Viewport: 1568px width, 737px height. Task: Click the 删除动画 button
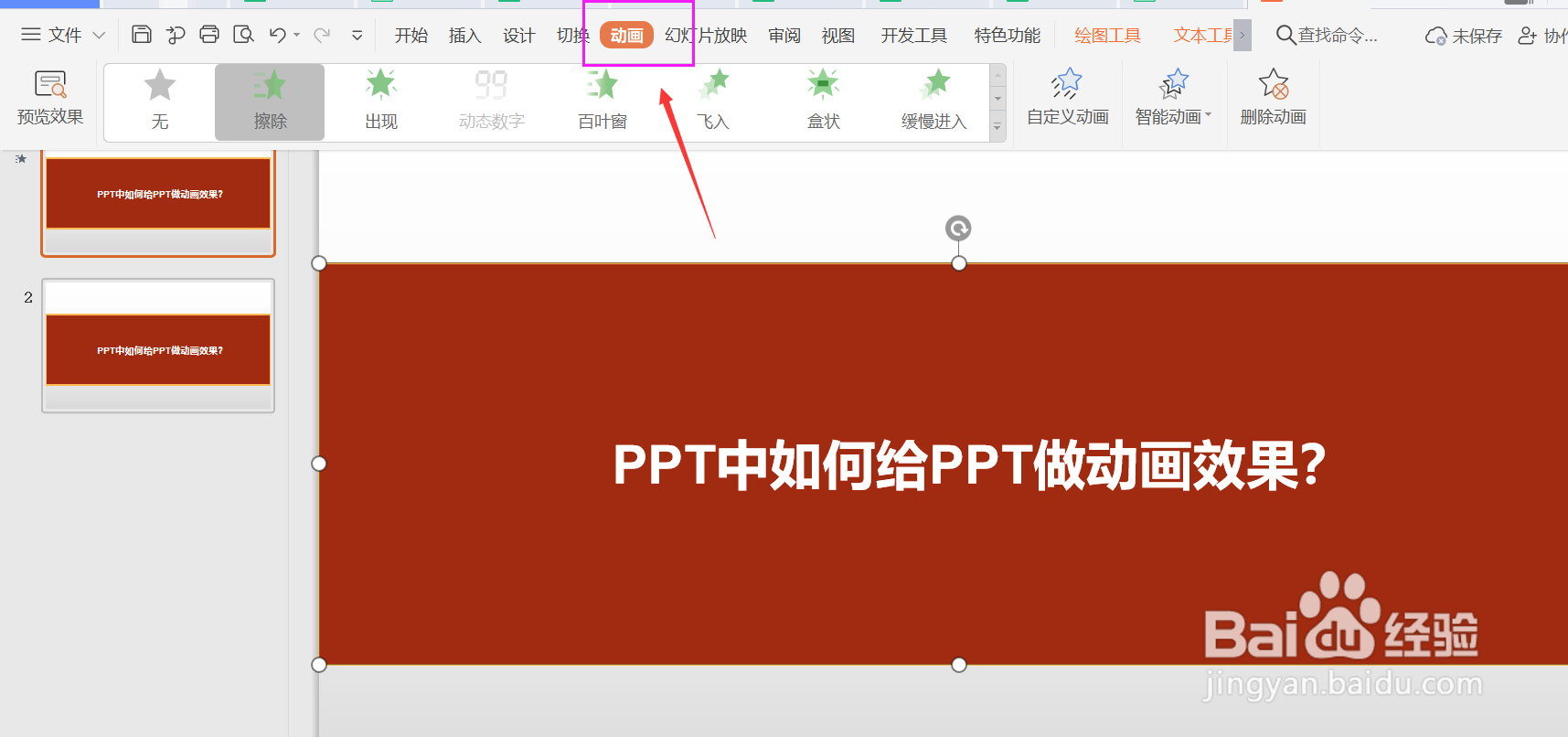[1274, 98]
